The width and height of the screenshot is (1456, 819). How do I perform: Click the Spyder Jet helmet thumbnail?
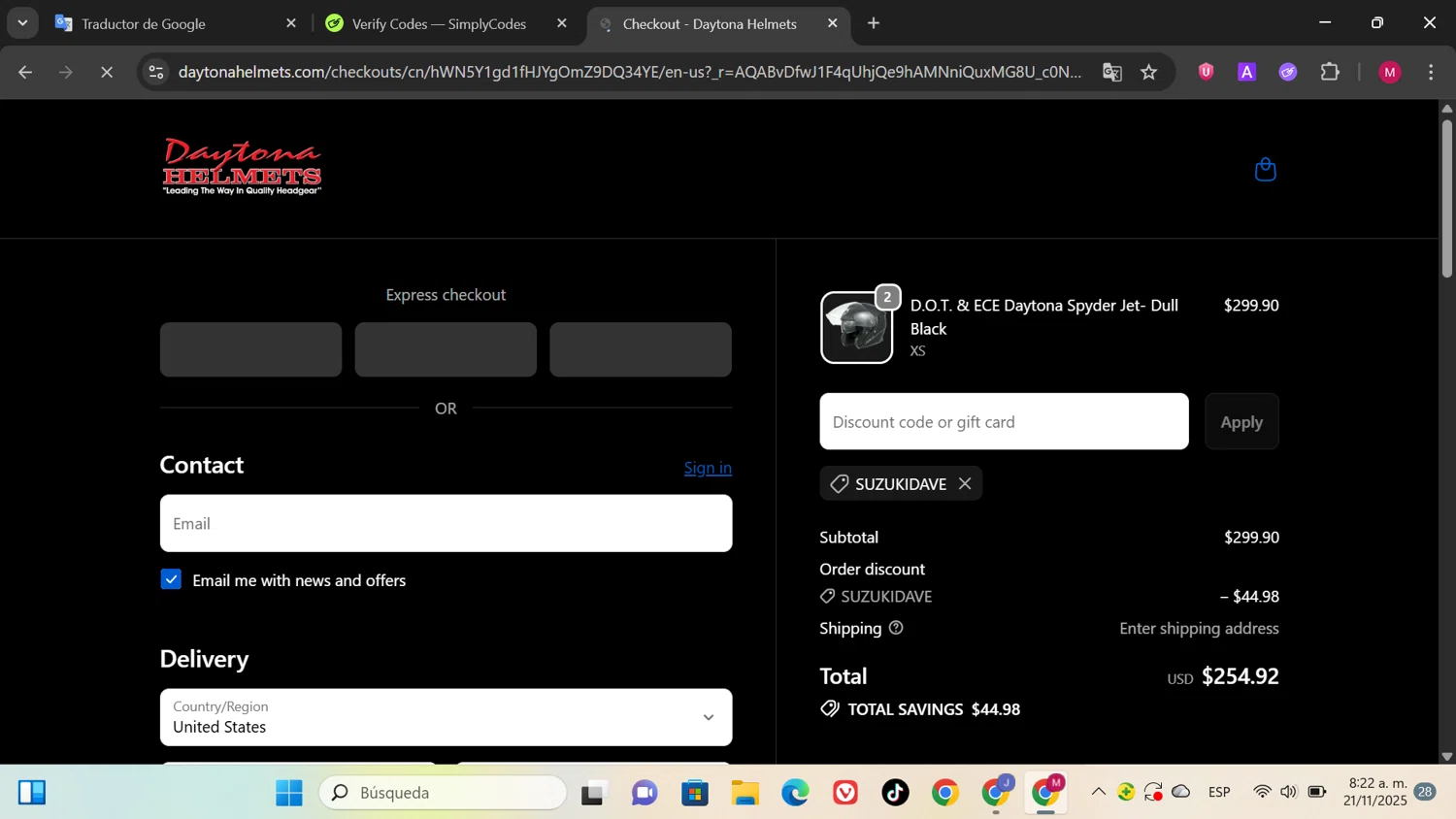[x=856, y=327]
